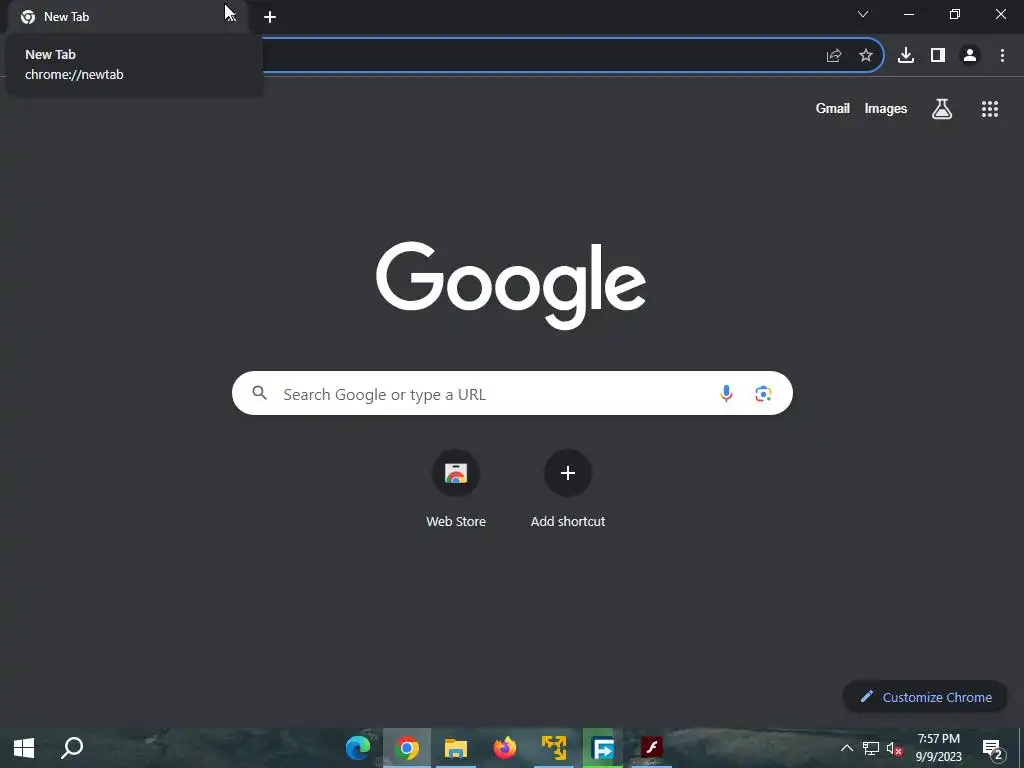Open Chrome downloads icon

click(906, 56)
